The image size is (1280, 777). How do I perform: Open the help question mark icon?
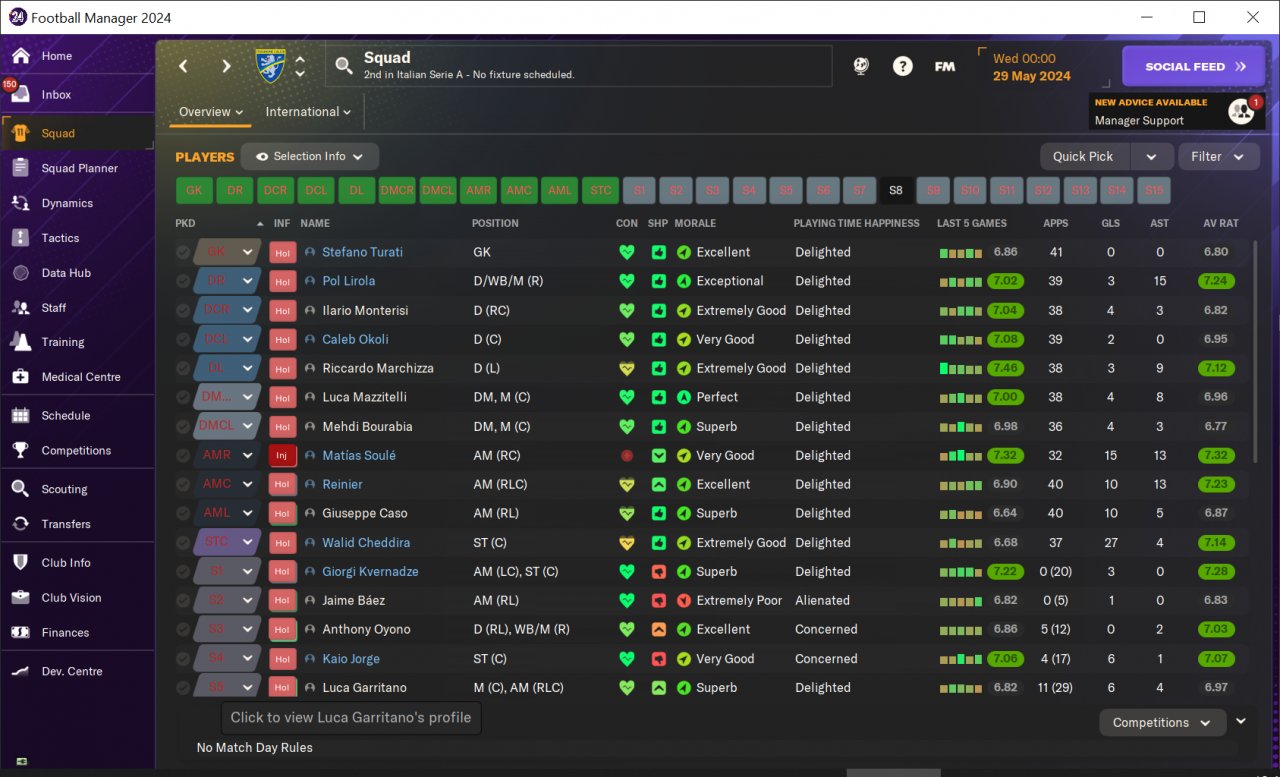pyautogui.click(x=903, y=66)
